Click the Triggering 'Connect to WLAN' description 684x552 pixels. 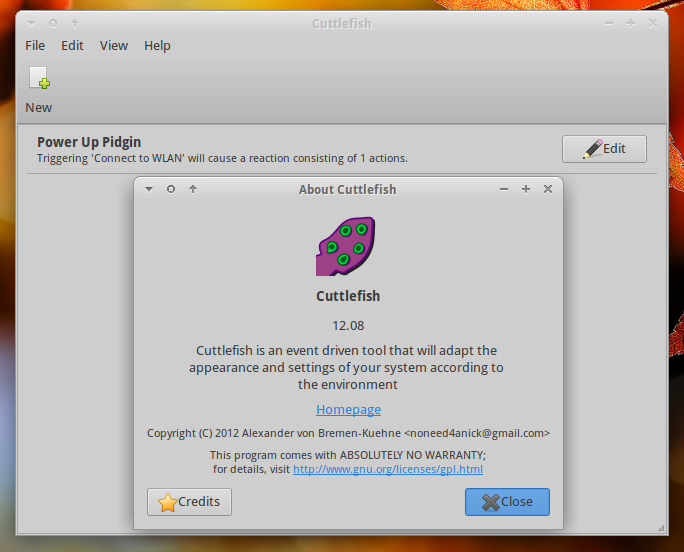pos(222,158)
